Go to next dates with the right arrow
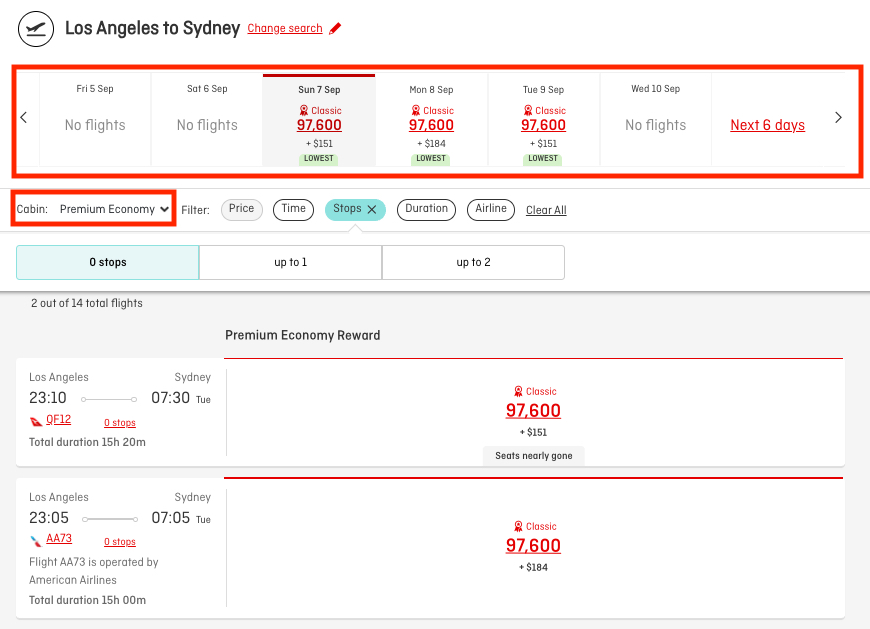Image resolution: width=870 pixels, height=629 pixels. [x=838, y=118]
